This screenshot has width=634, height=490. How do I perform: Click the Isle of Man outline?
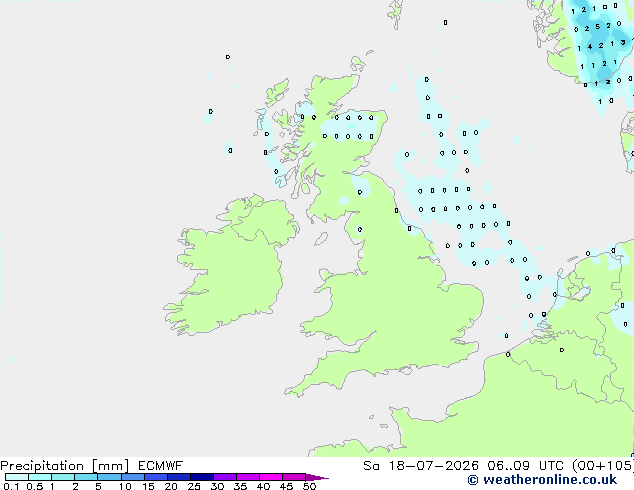(x=321, y=239)
